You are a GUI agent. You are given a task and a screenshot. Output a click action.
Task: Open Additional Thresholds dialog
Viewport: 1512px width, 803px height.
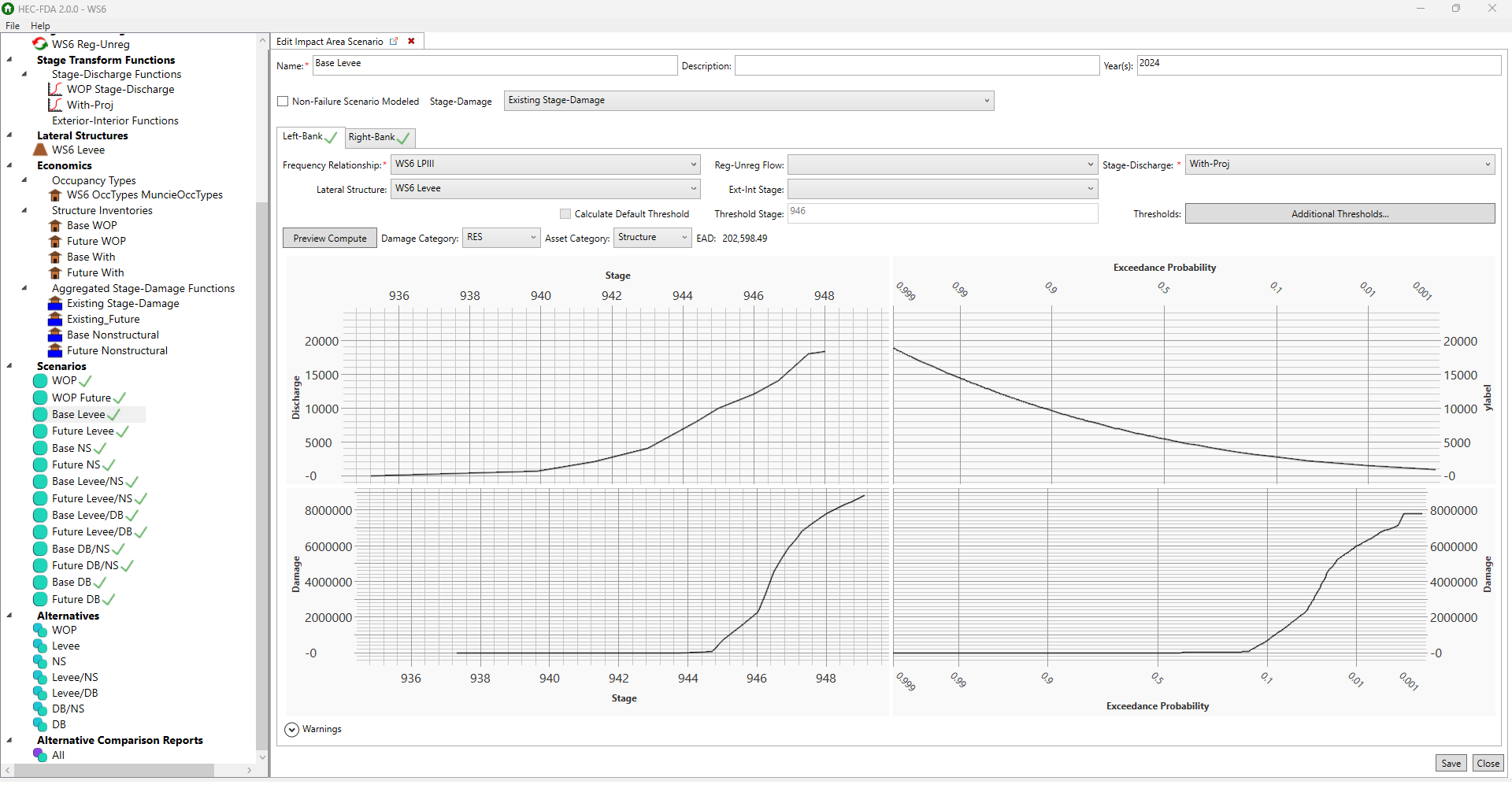[x=1340, y=214]
